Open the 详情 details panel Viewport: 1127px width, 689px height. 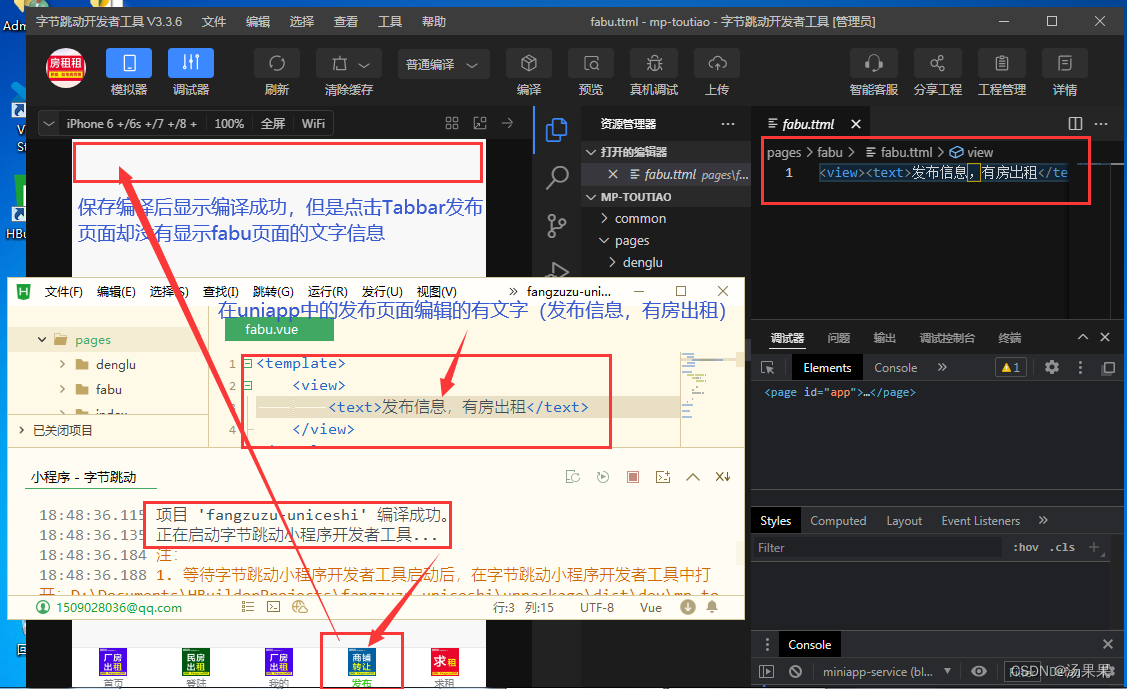pos(1064,63)
